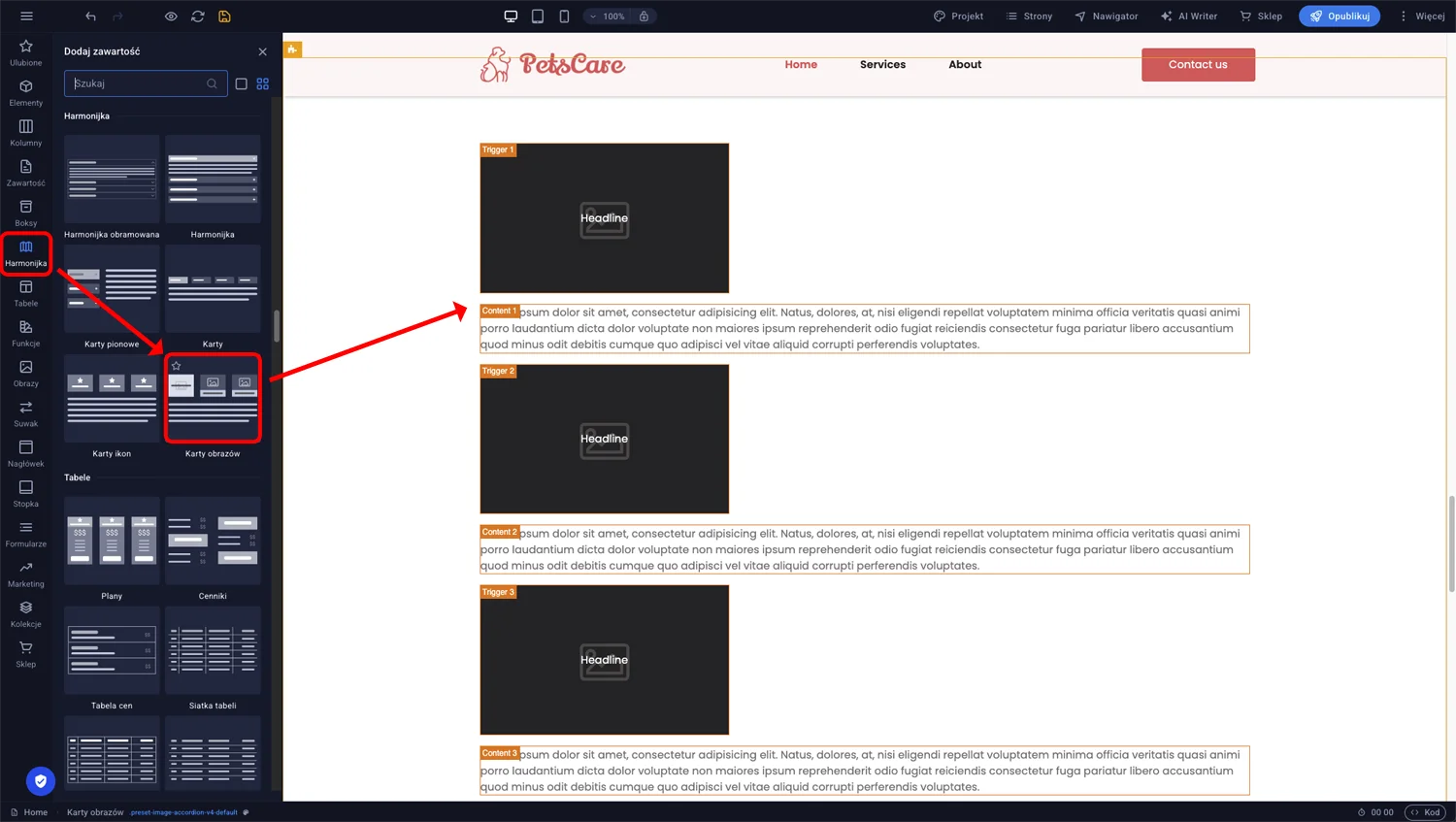Open the Strony pages menu
The height and width of the screenshot is (822, 1456).
coord(1029,16)
